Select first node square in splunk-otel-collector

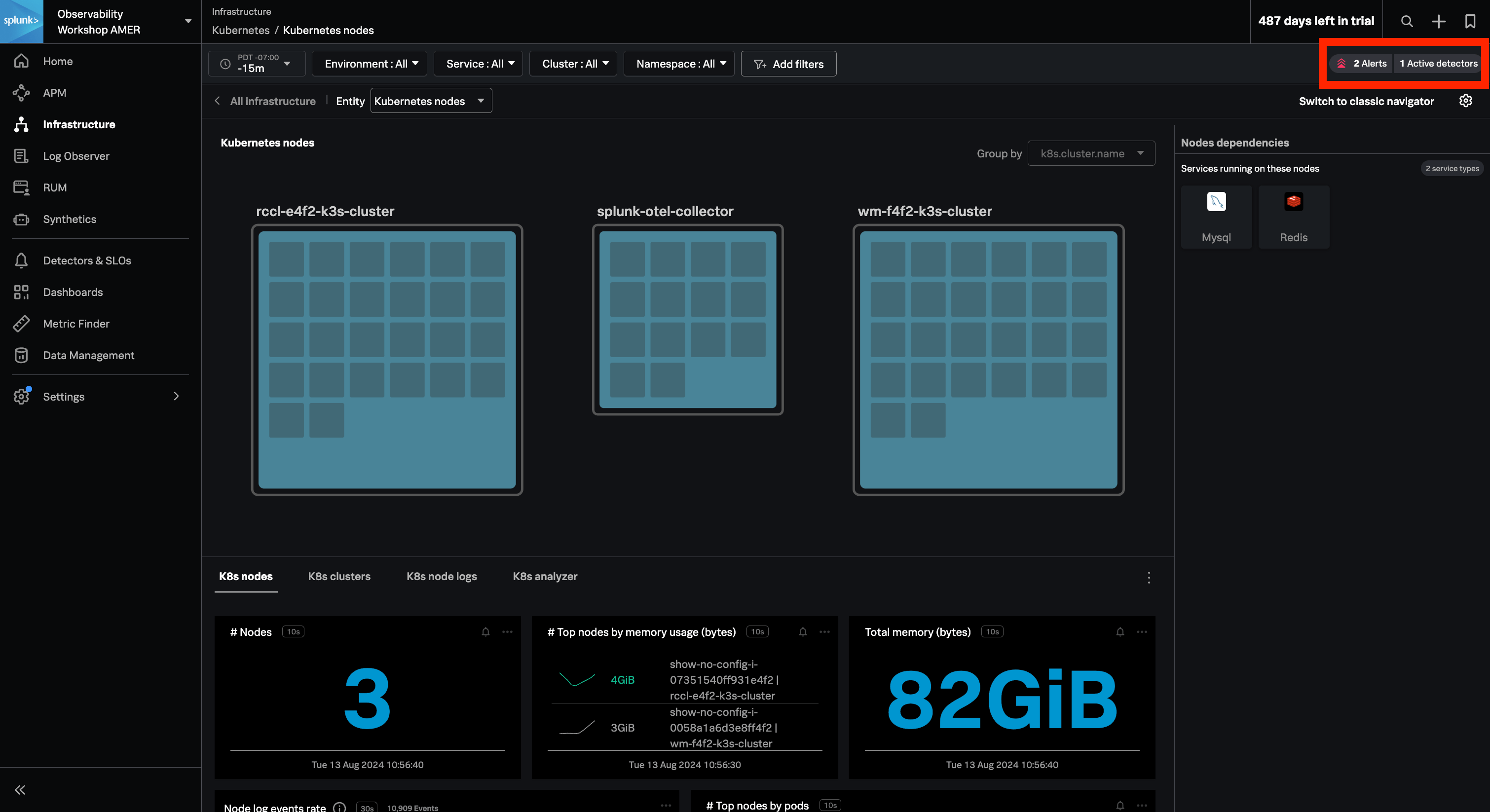pyautogui.click(x=627, y=259)
